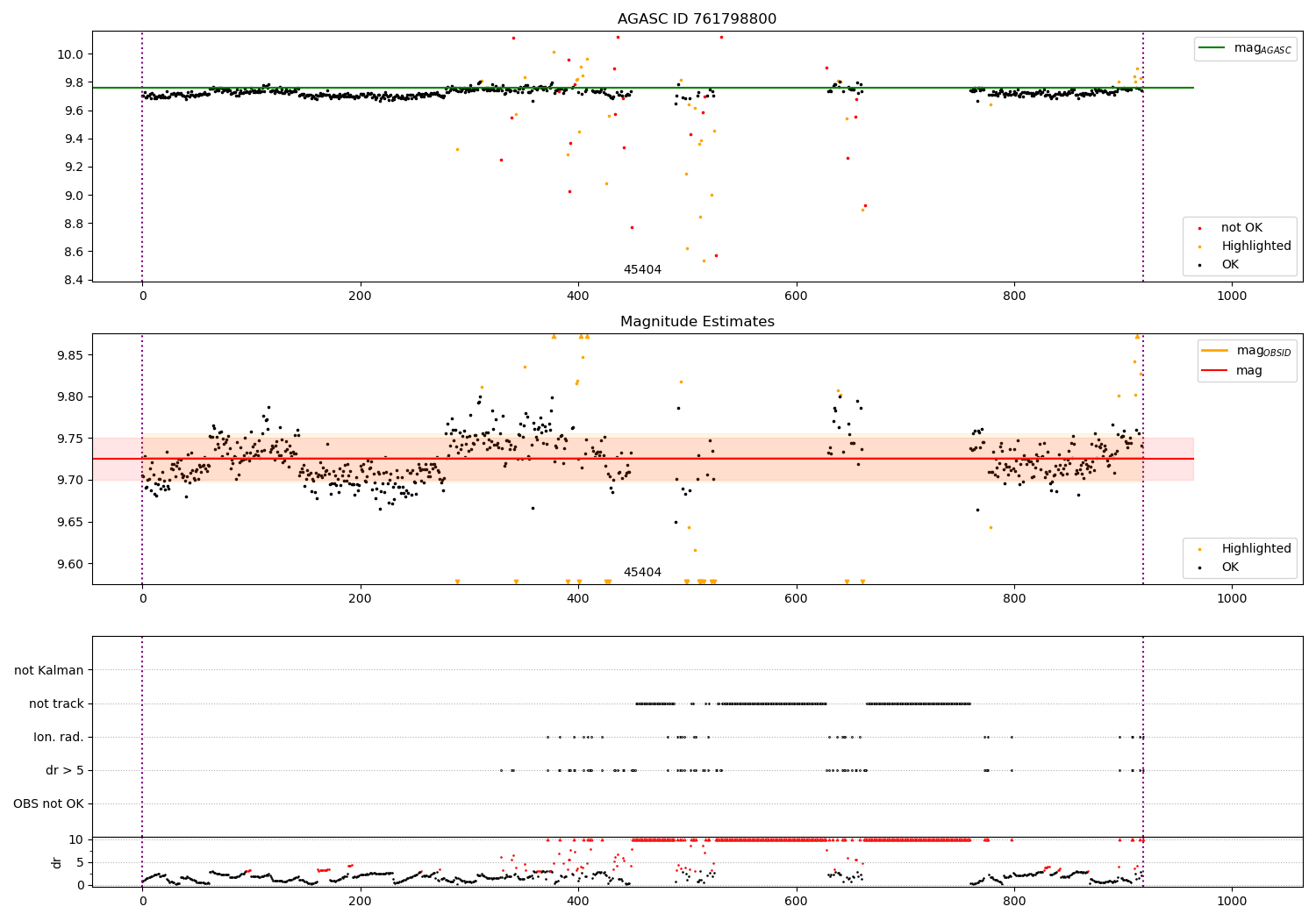1316x921 pixels.
Task: Click the 9.2 y-axis tick in top plot
Action: (74, 168)
